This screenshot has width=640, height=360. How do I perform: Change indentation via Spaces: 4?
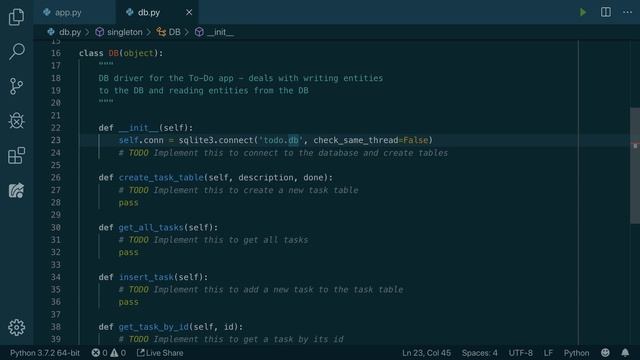(x=480, y=353)
